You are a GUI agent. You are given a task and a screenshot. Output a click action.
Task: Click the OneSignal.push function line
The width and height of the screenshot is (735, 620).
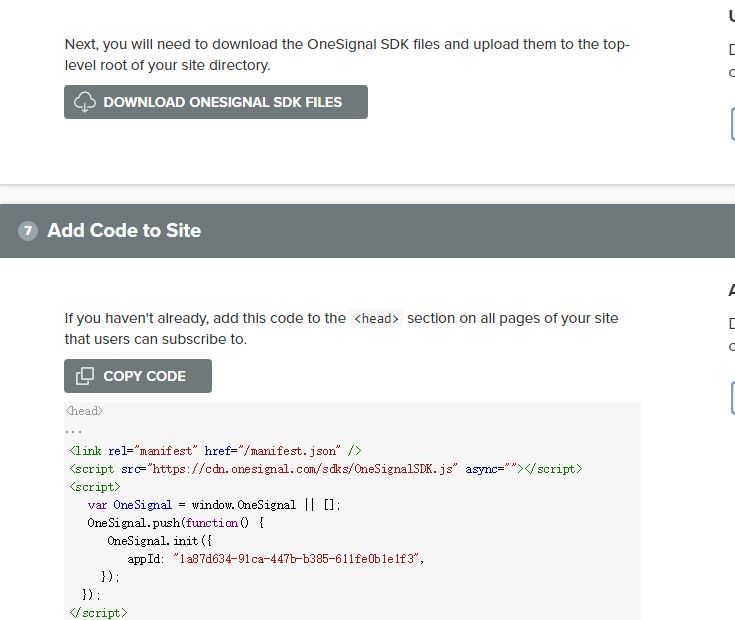[x=175, y=523]
